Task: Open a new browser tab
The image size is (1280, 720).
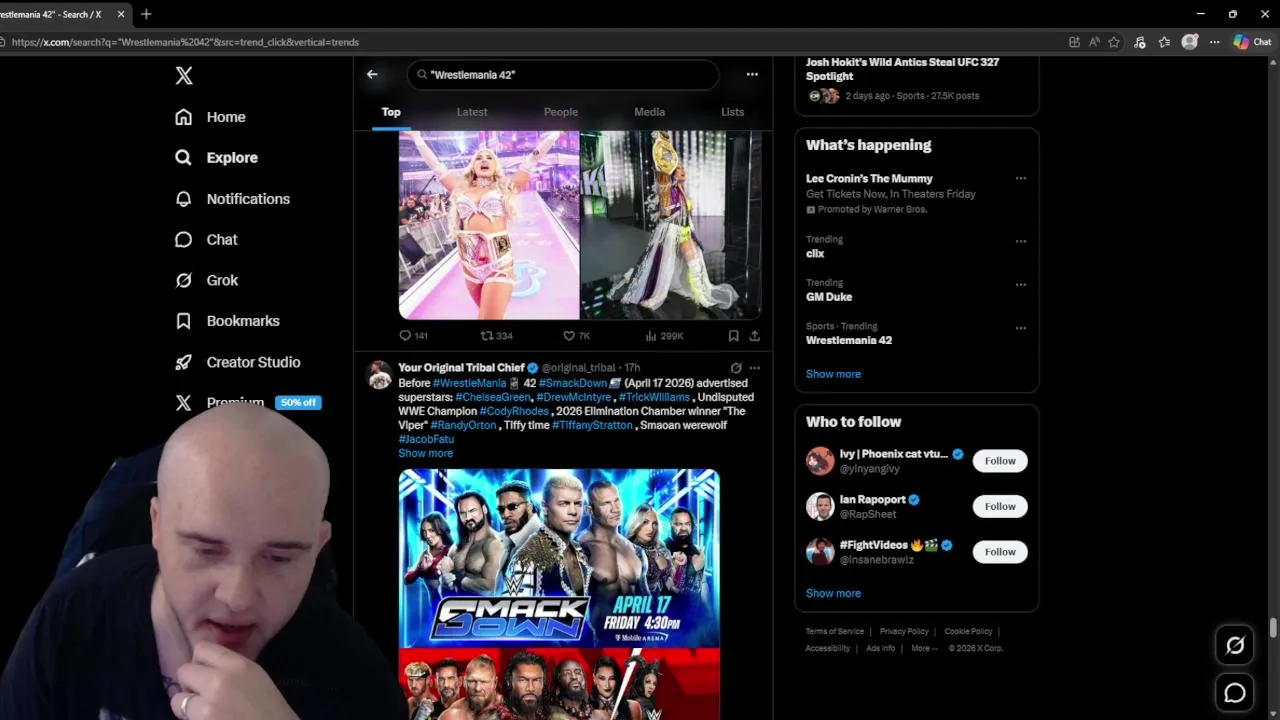Action: click(146, 14)
